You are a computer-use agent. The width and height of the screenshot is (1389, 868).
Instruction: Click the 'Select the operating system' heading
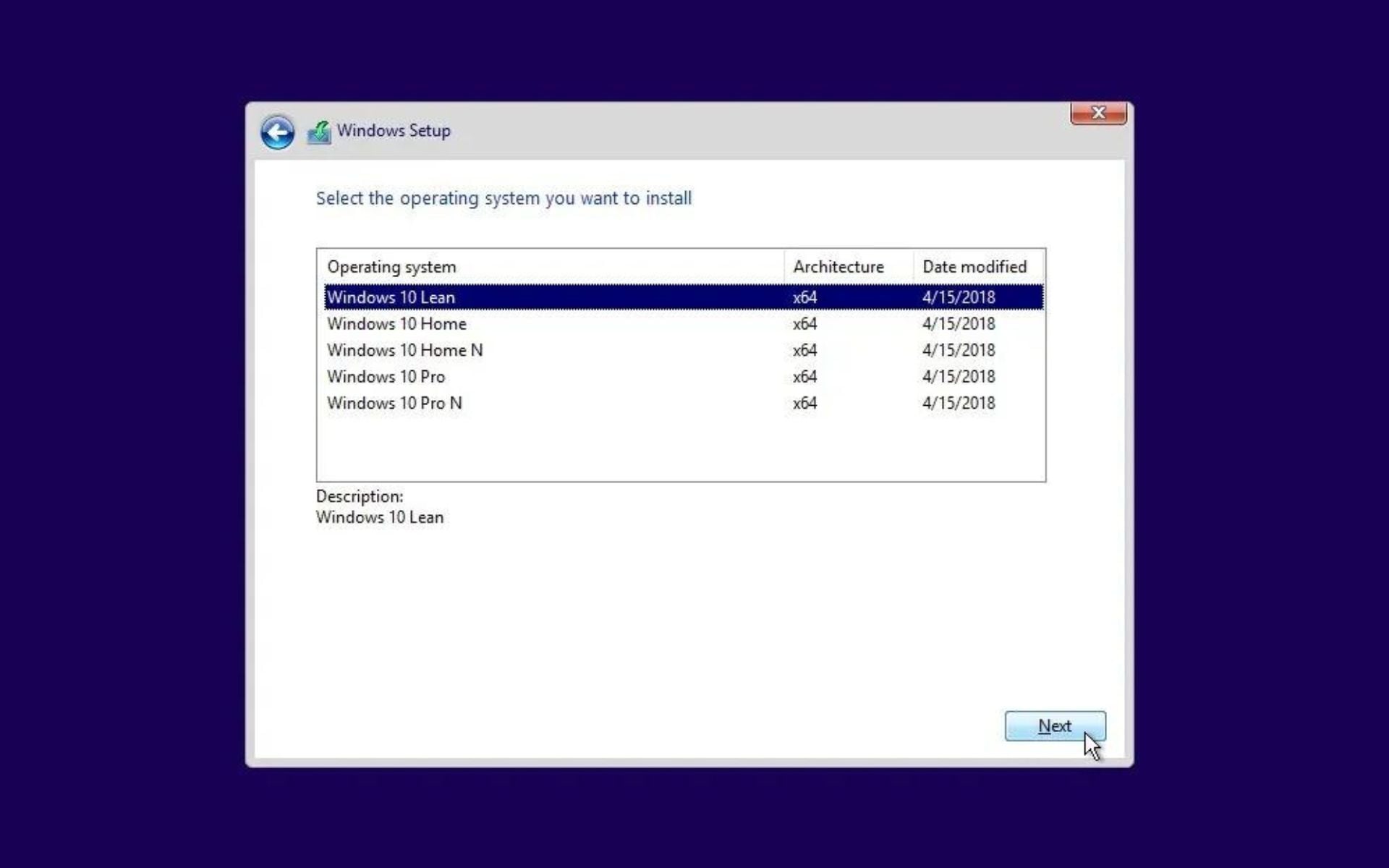point(504,198)
